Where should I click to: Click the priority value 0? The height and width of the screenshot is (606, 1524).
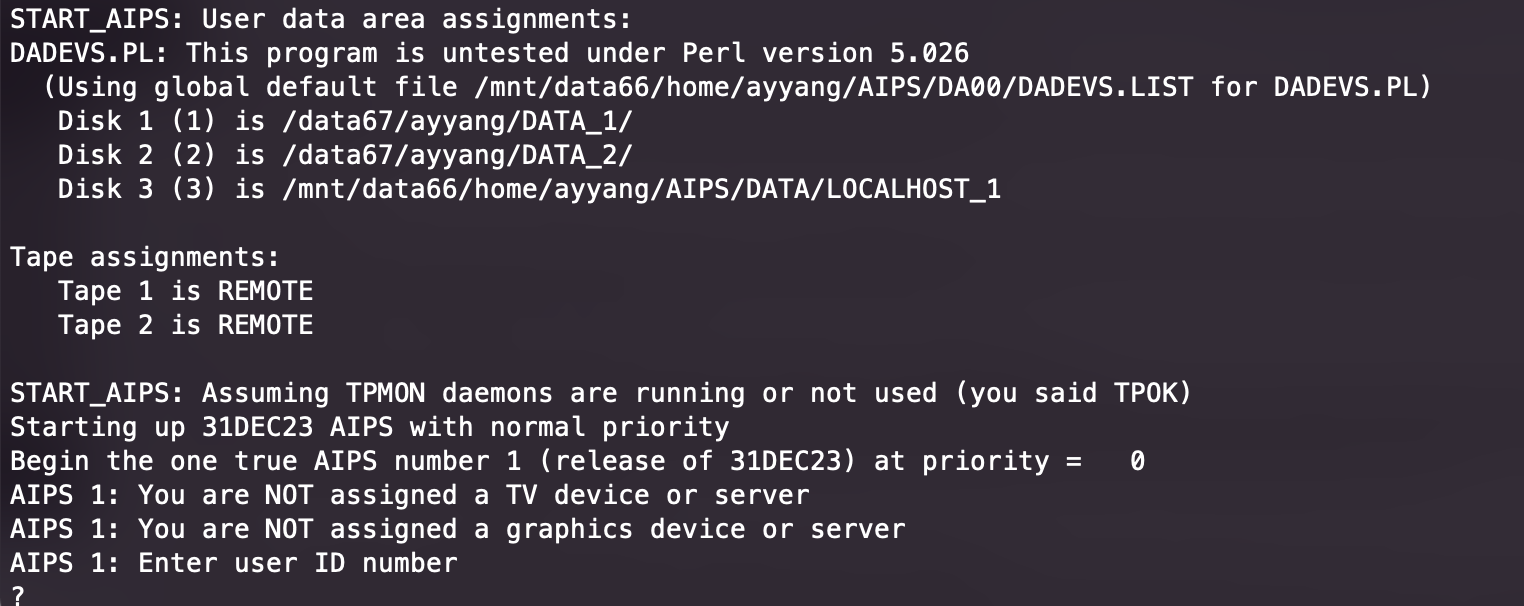[1137, 461]
